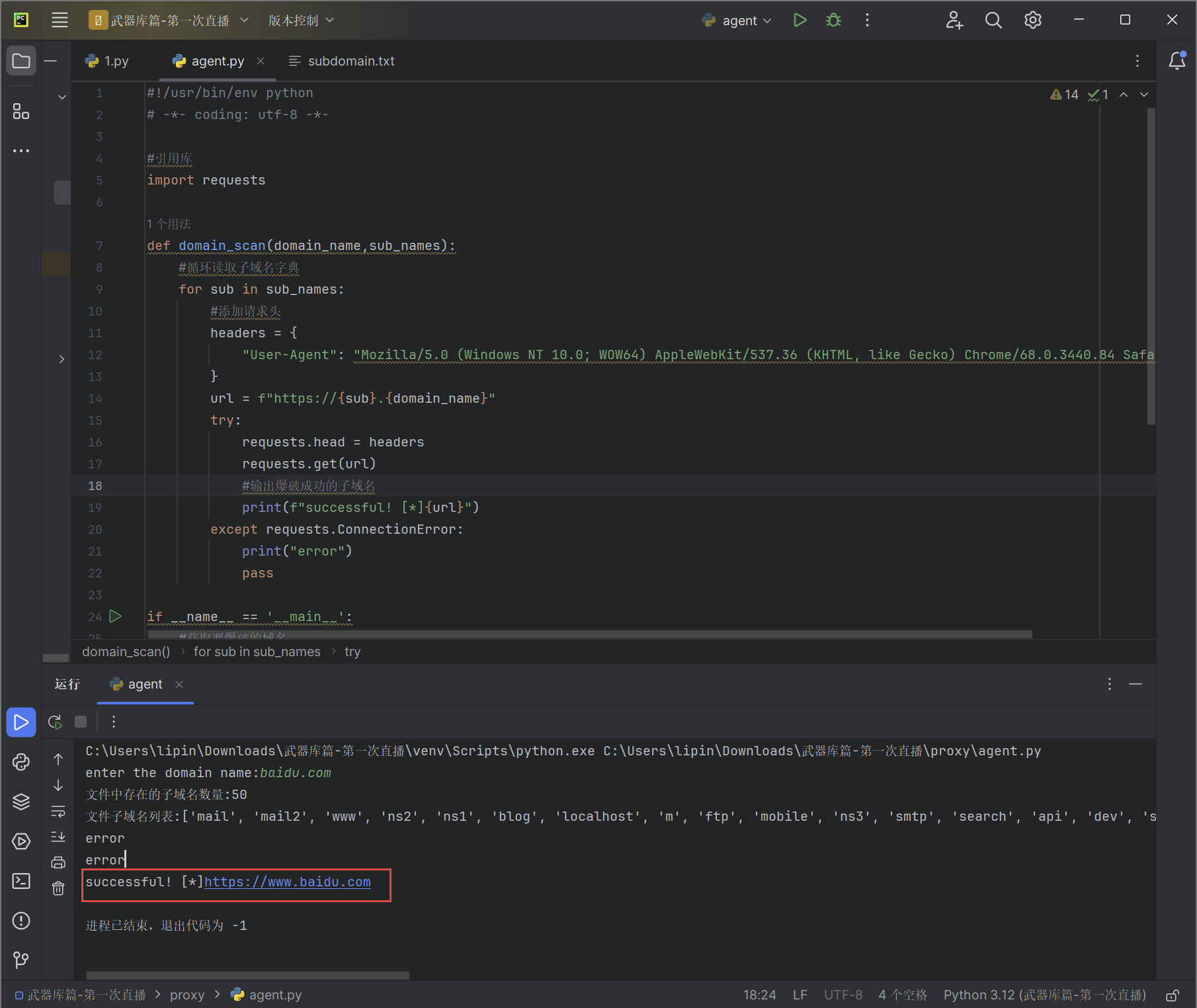Stop the running process
The height and width of the screenshot is (1008, 1197).
pyautogui.click(x=81, y=722)
